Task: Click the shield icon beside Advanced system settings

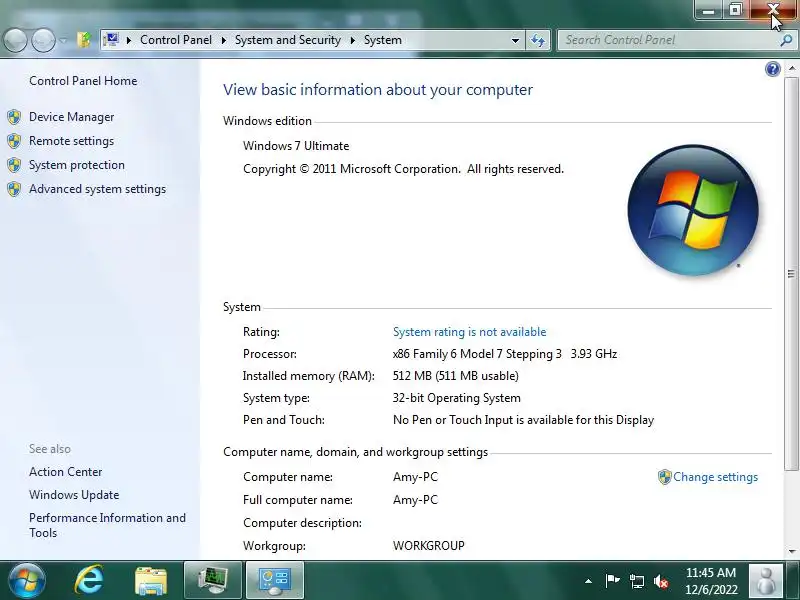Action: click(x=14, y=189)
